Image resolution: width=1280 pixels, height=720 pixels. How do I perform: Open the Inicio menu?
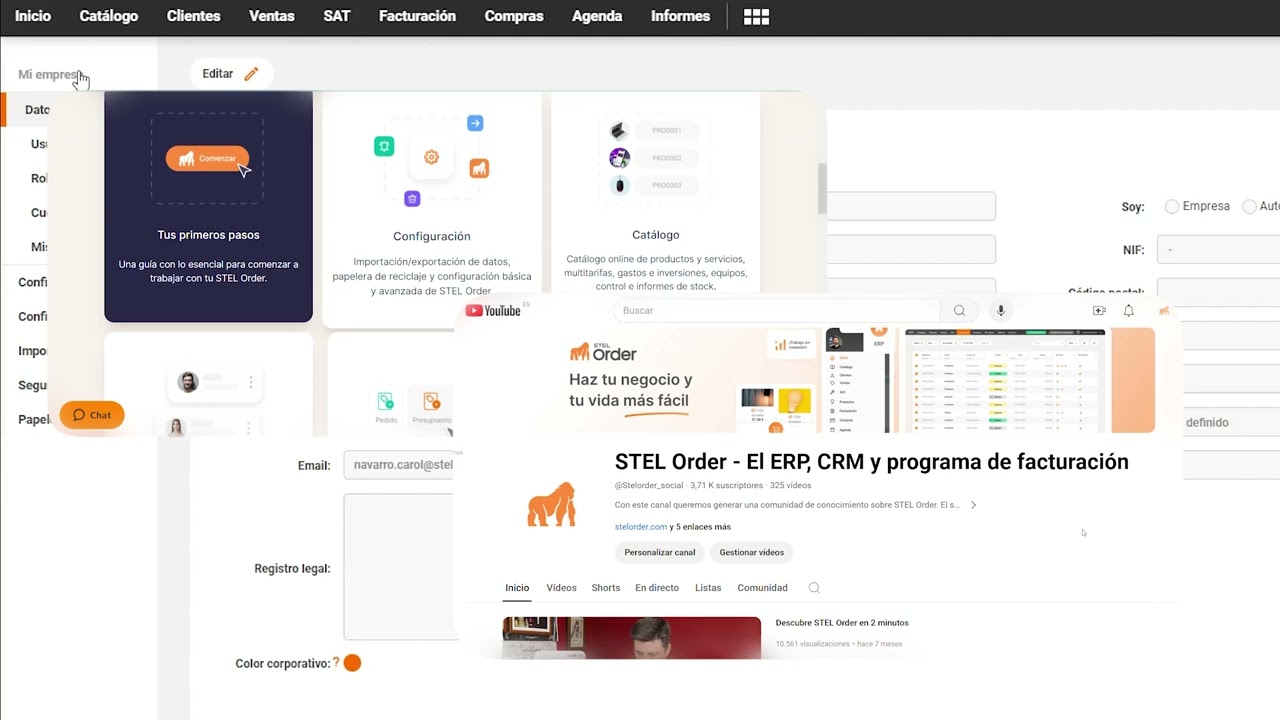click(x=33, y=16)
